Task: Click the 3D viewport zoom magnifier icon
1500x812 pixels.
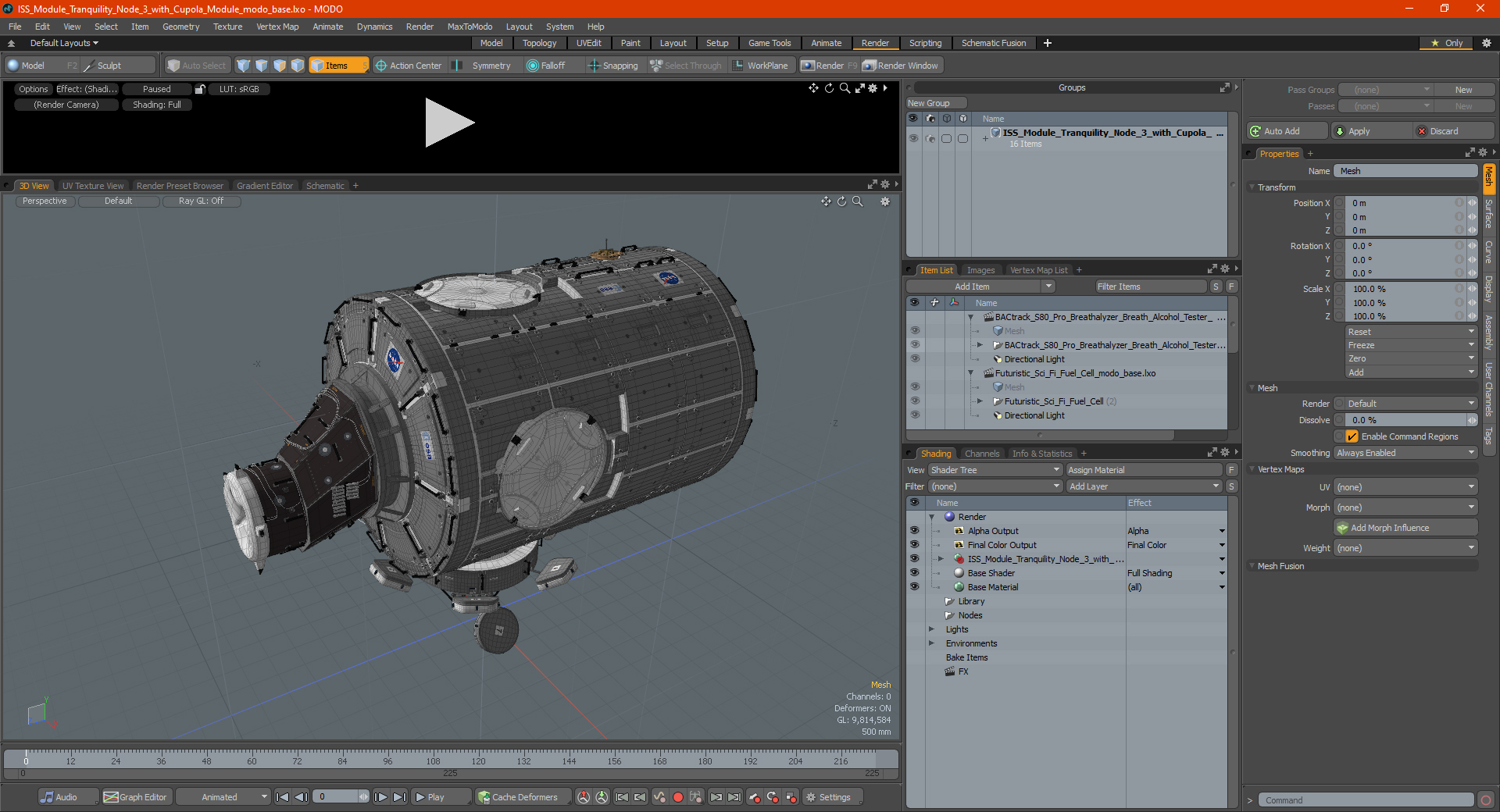Action: 858,201
